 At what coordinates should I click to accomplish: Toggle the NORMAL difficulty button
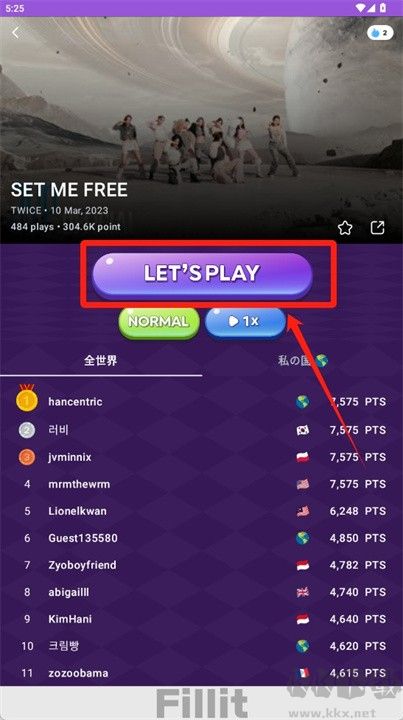pyautogui.click(x=159, y=322)
